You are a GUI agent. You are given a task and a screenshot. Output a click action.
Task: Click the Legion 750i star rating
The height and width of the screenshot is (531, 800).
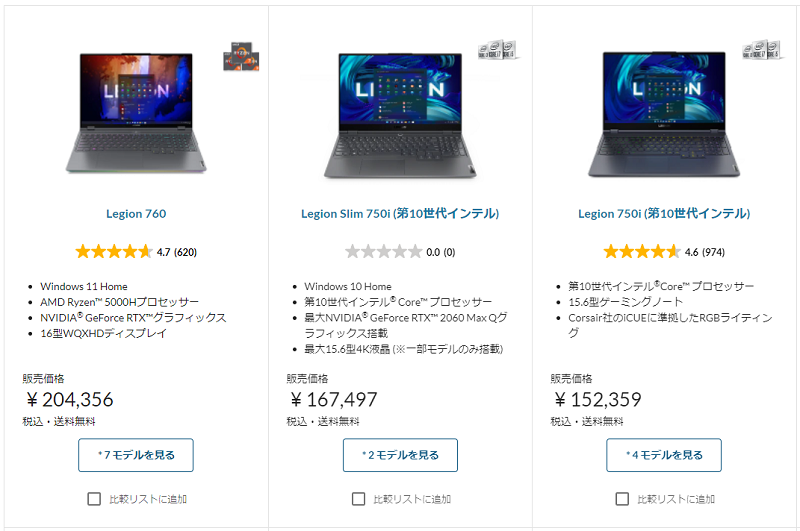click(x=642, y=251)
